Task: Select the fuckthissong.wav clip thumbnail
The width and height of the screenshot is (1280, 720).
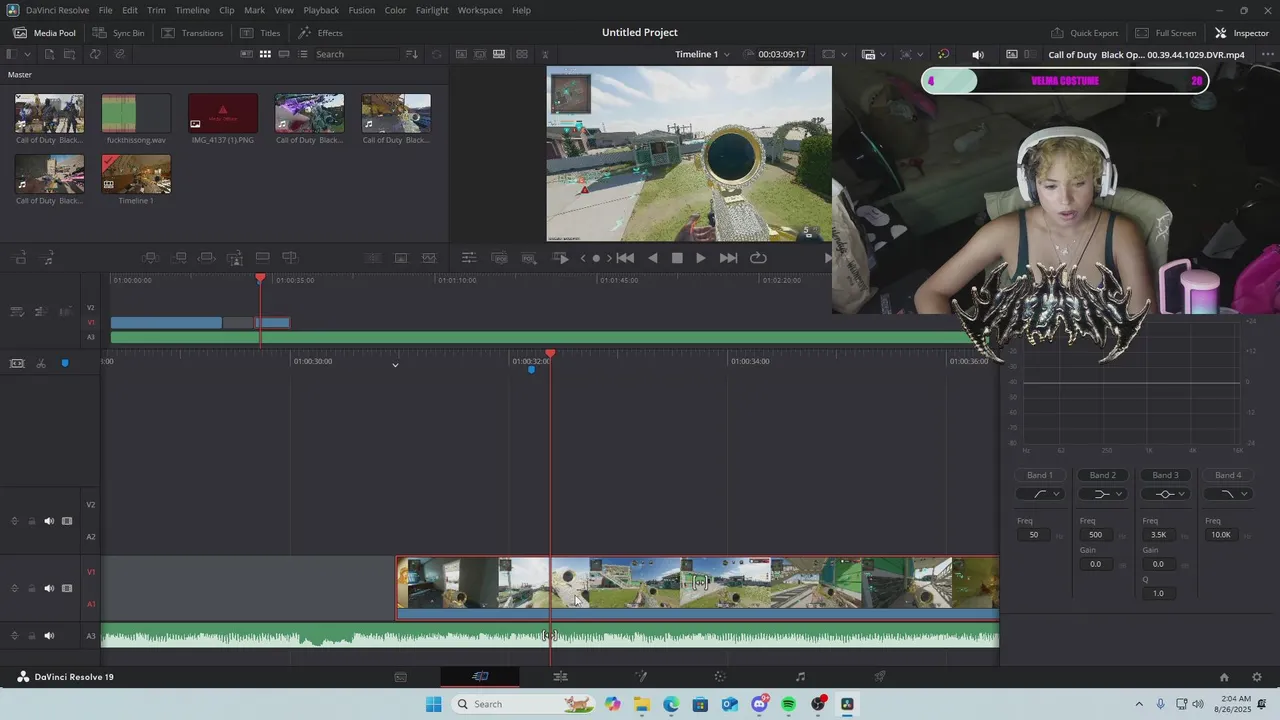Action: pyautogui.click(x=136, y=114)
